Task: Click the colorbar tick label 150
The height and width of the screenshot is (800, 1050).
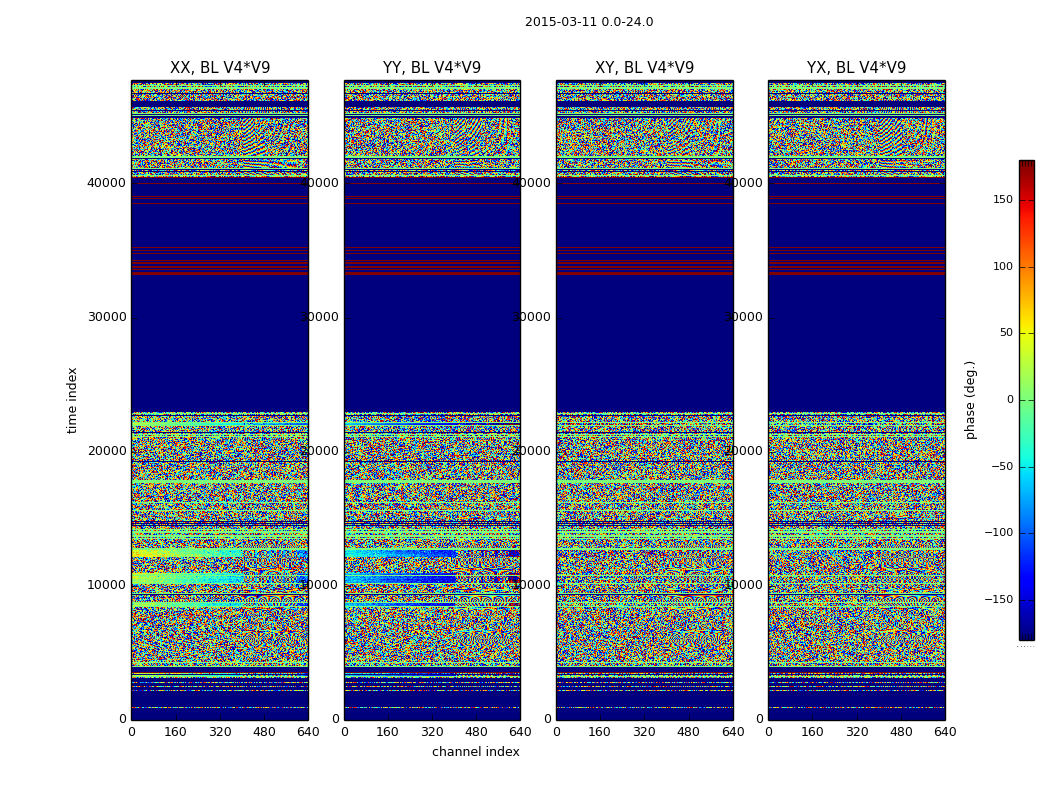Action: point(1002,199)
